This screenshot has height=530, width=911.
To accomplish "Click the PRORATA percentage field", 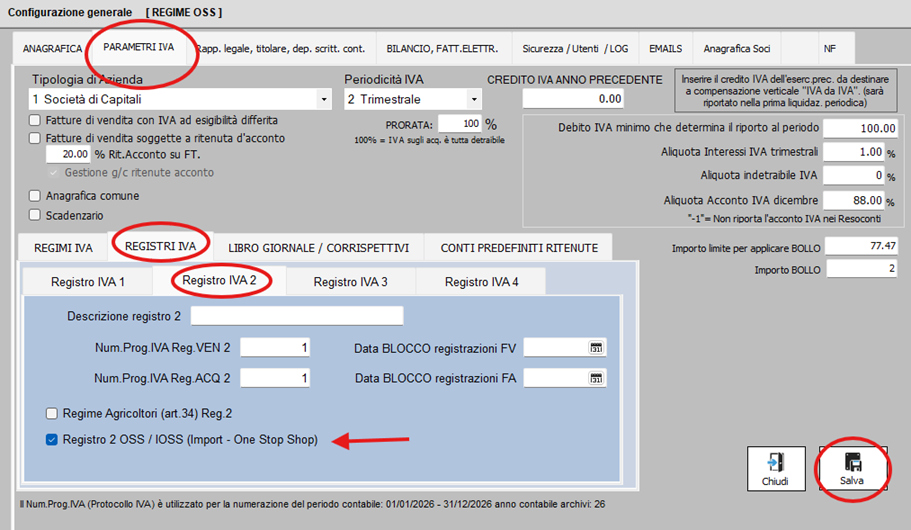I will 459,124.
